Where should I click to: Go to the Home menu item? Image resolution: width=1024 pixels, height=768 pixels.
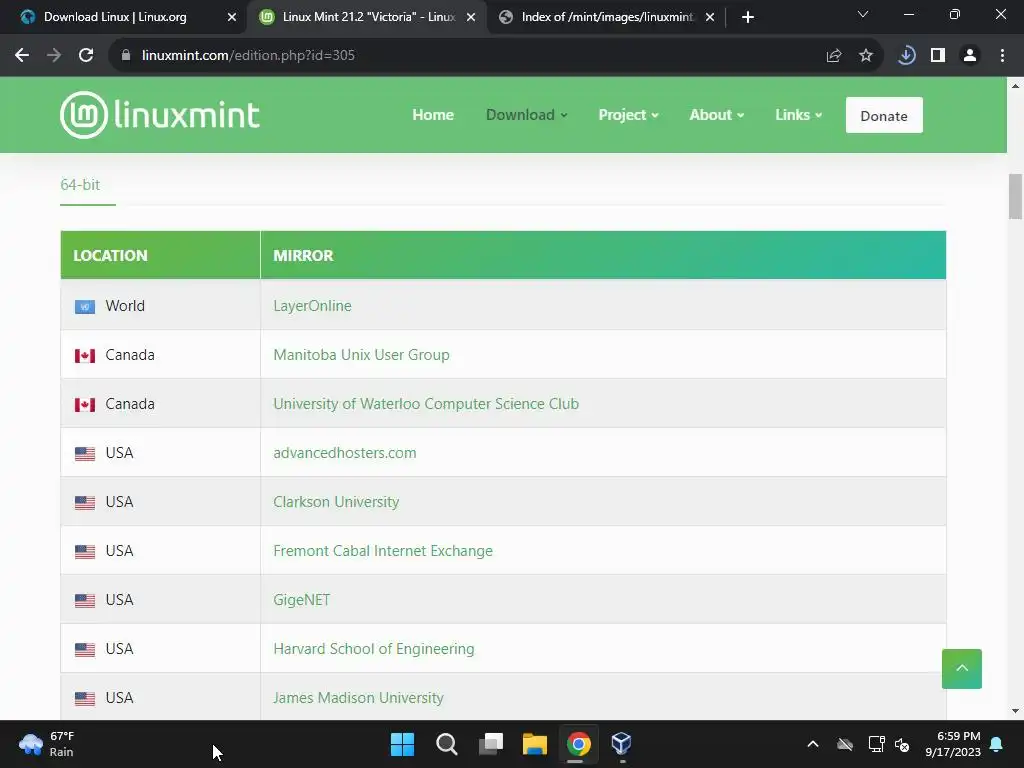click(433, 115)
